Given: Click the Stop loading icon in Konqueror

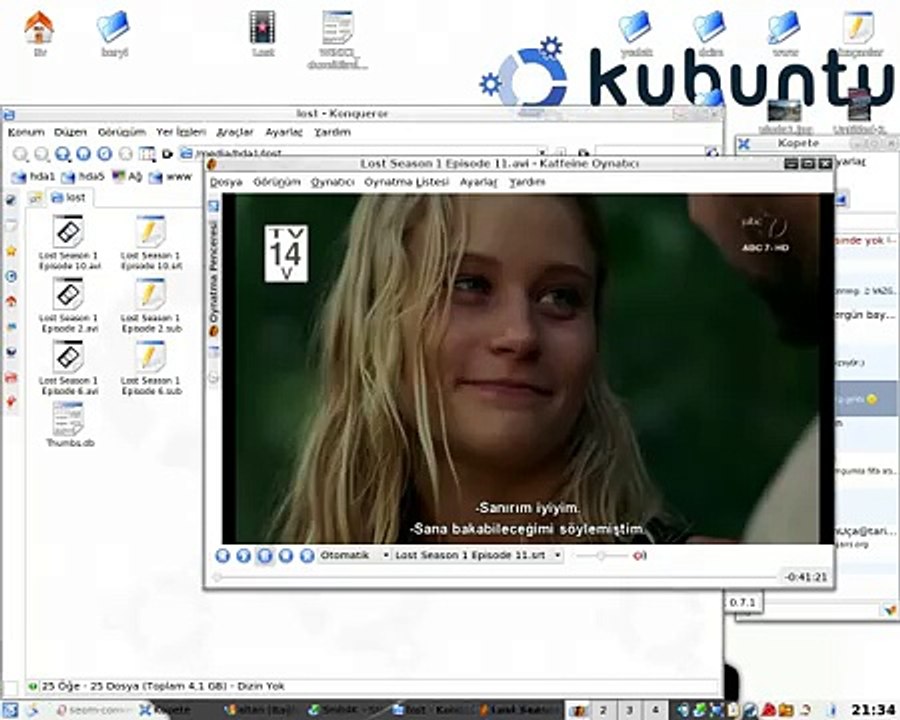Looking at the screenshot, I should [126, 154].
